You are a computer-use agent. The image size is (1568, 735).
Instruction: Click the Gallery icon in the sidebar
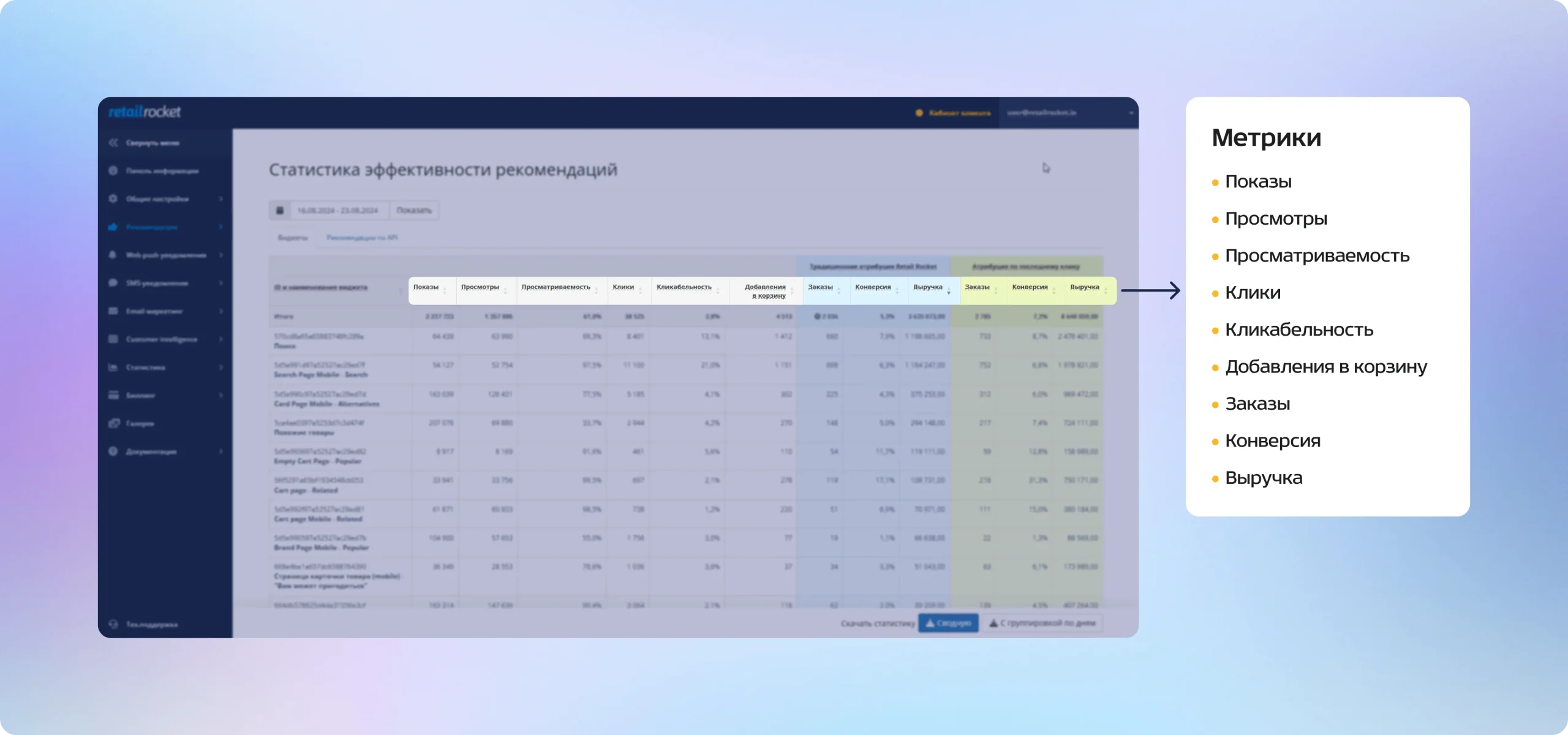click(x=113, y=423)
